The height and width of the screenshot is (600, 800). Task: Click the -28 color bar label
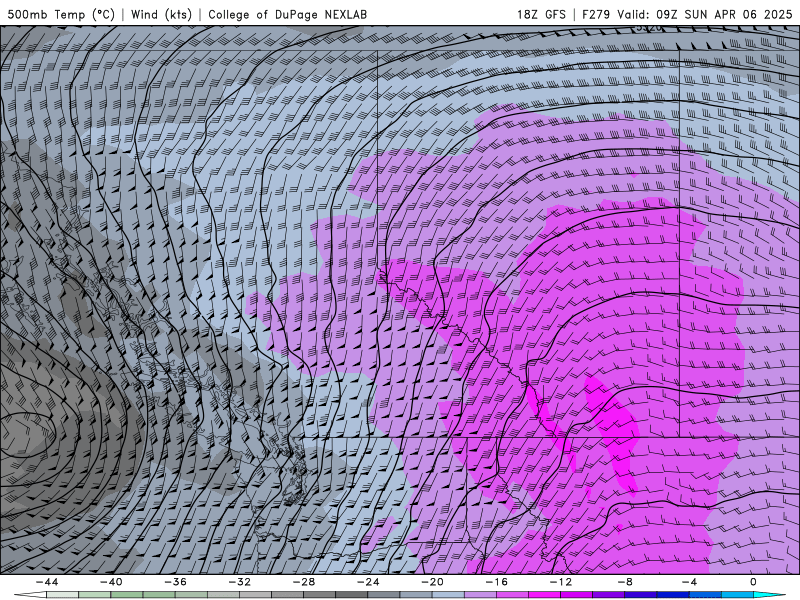pyautogui.click(x=304, y=582)
